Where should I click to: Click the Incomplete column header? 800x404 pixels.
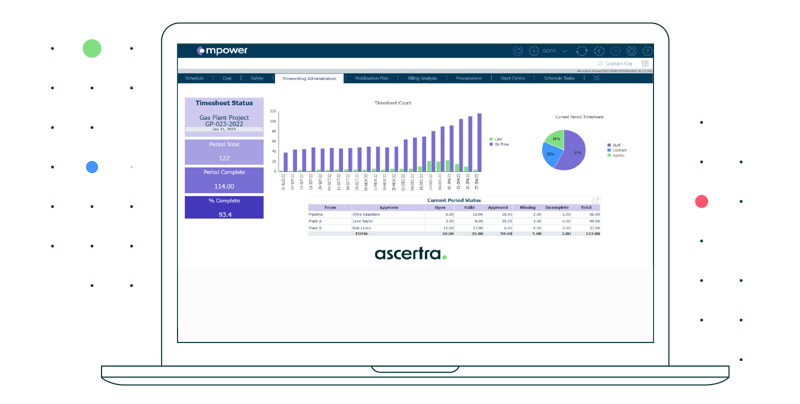click(x=557, y=208)
